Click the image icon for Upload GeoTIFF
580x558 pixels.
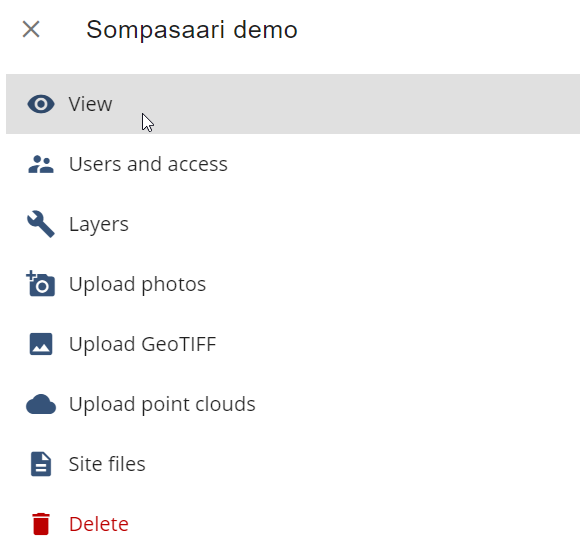(x=41, y=344)
